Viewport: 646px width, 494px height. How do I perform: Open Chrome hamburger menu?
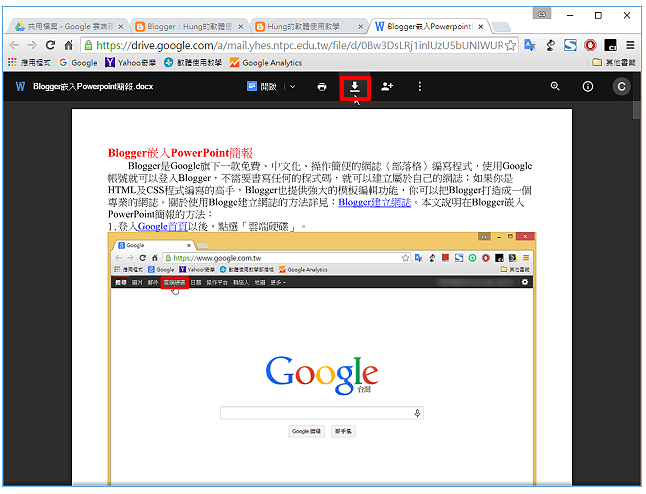point(630,45)
